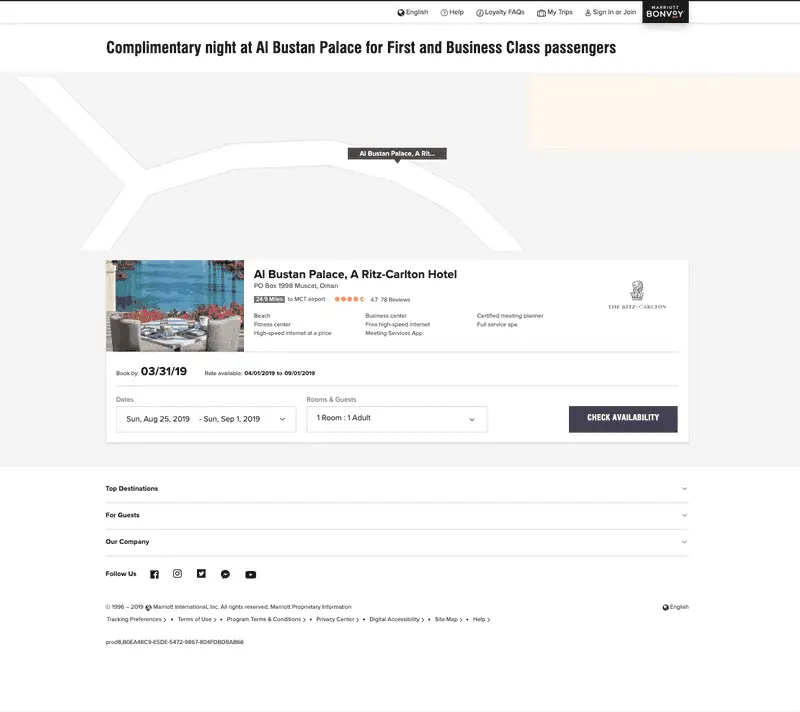Expand the Our Company section
This screenshot has width=800, height=712.
[x=397, y=542]
